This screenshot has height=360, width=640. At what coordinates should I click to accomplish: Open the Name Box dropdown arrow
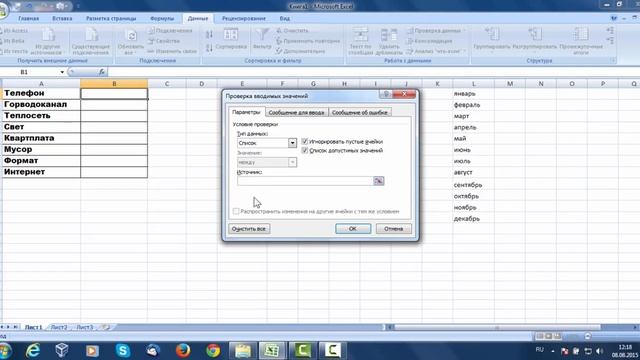coord(62,72)
